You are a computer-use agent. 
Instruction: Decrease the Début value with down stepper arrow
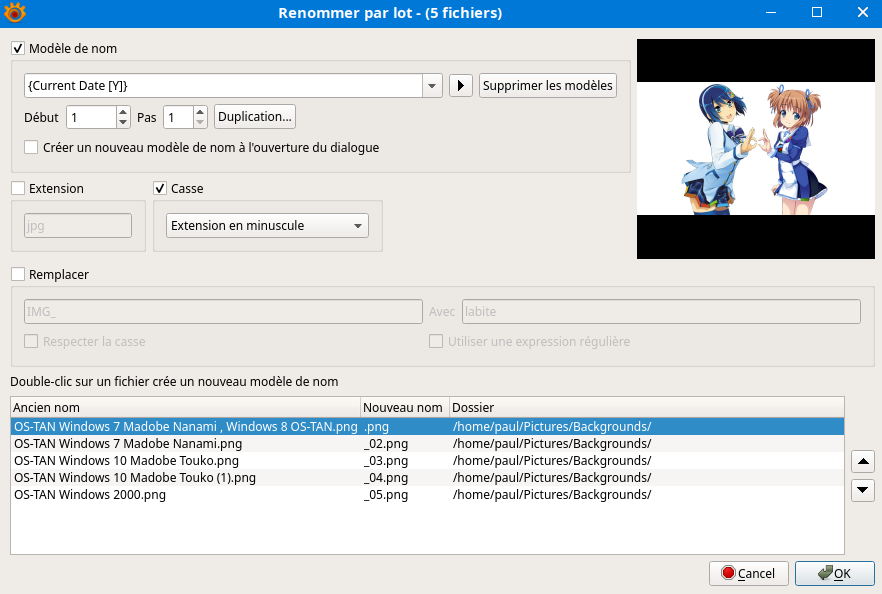click(x=123, y=123)
